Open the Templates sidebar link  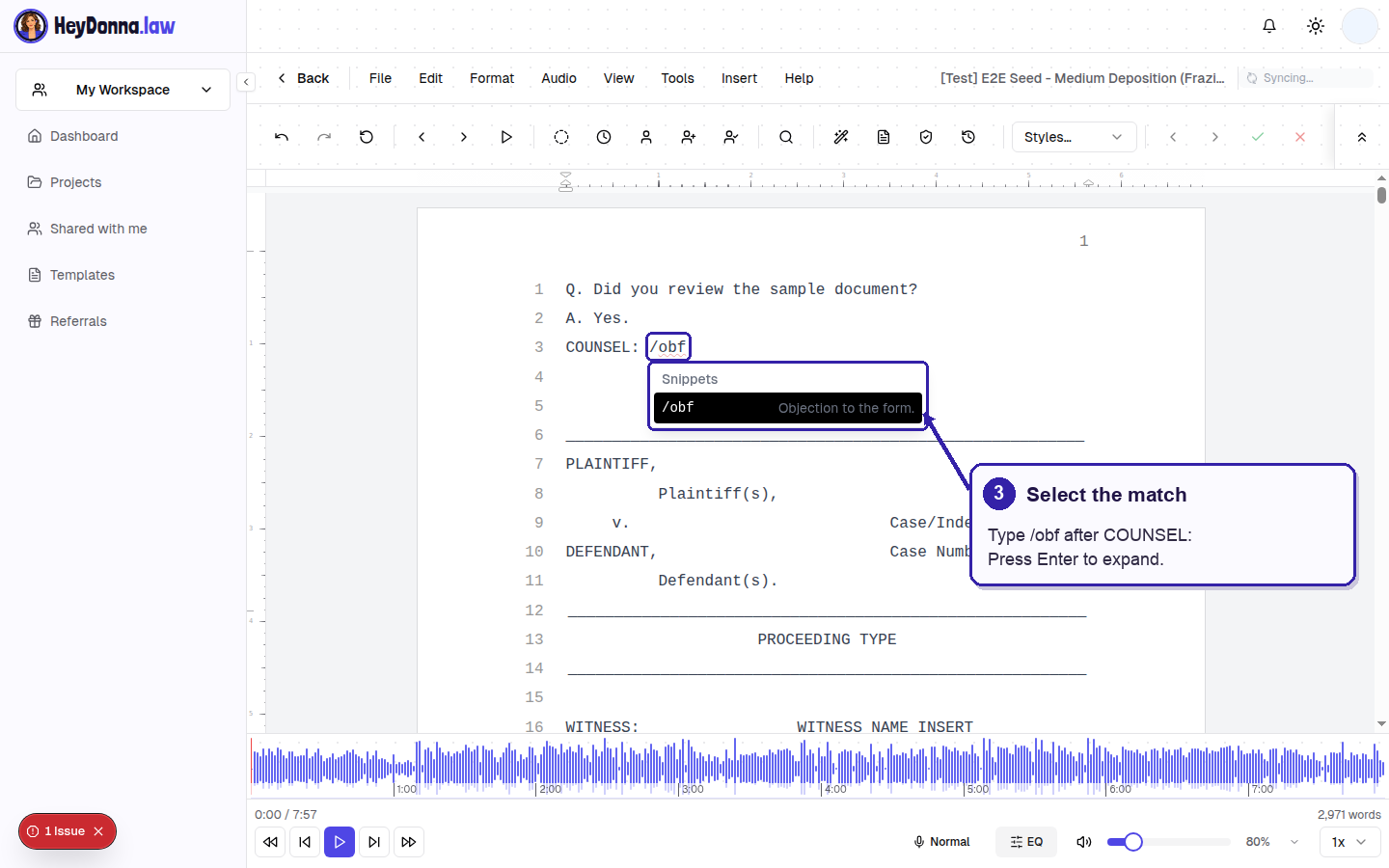point(82,275)
